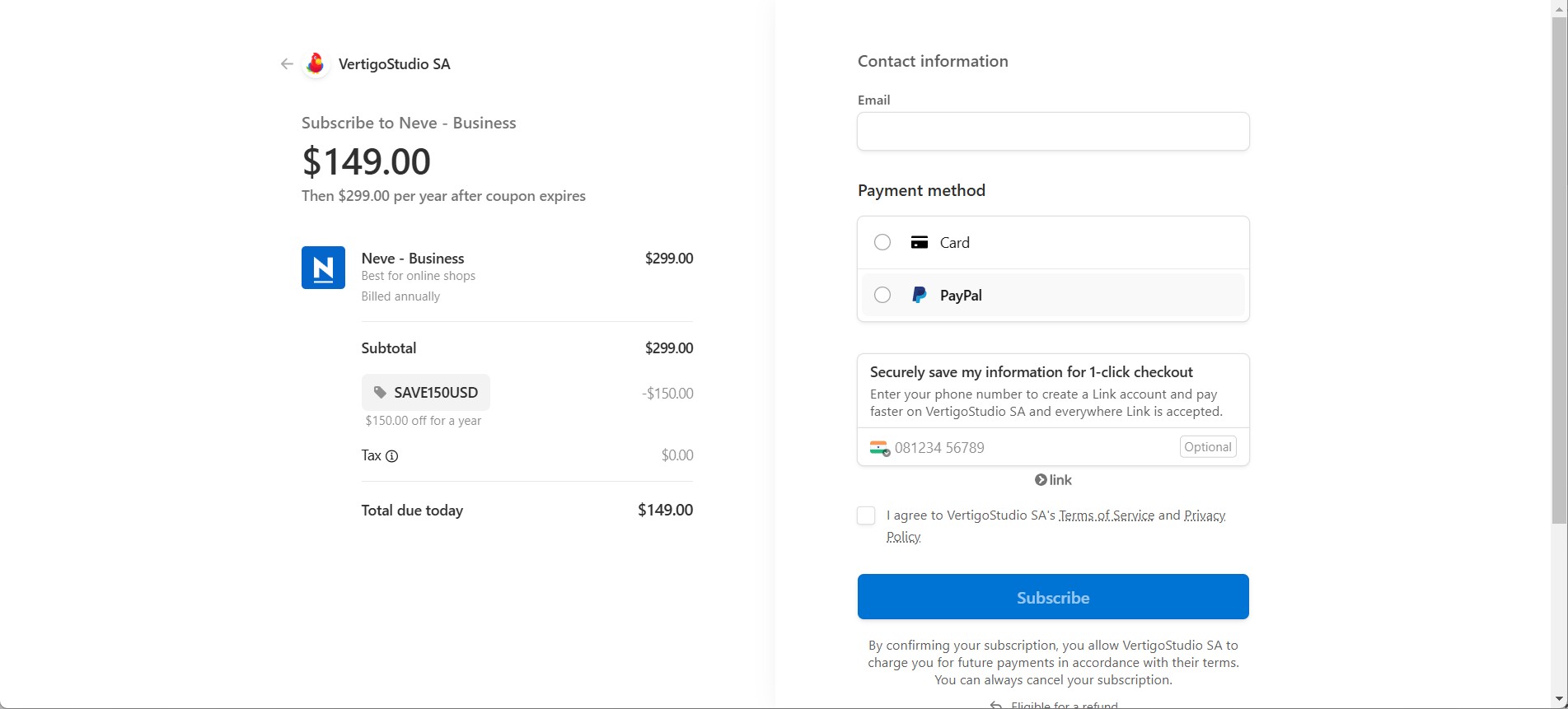This screenshot has width=1568, height=709.
Task: Click the VertigoStudio parrot logo
Action: point(316,64)
